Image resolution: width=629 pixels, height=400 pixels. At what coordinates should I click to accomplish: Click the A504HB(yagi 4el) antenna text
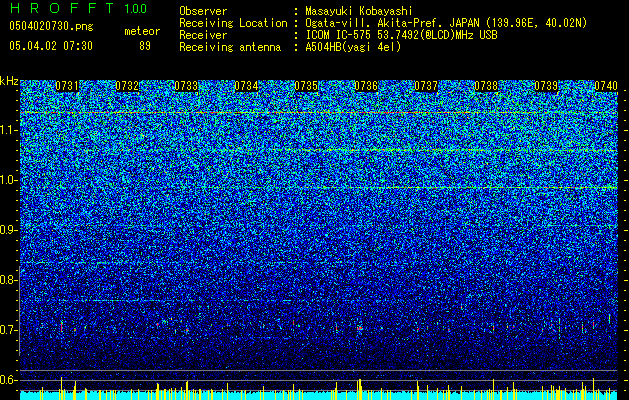tap(353, 47)
